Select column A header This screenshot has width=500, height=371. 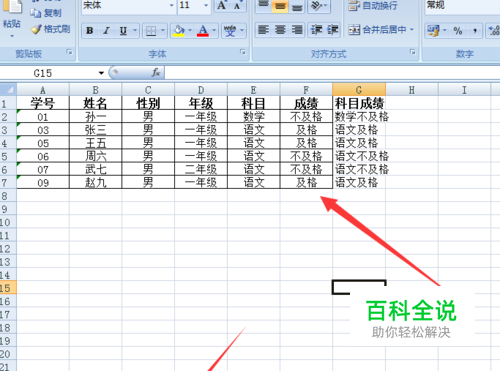pos(43,90)
